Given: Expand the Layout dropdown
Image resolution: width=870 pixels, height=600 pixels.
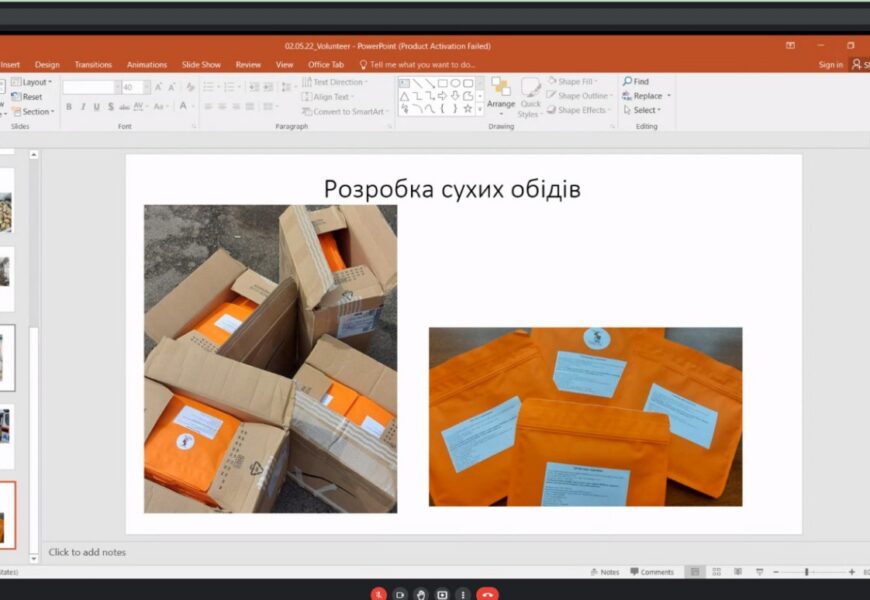Looking at the screenshot, I should 34,82.
